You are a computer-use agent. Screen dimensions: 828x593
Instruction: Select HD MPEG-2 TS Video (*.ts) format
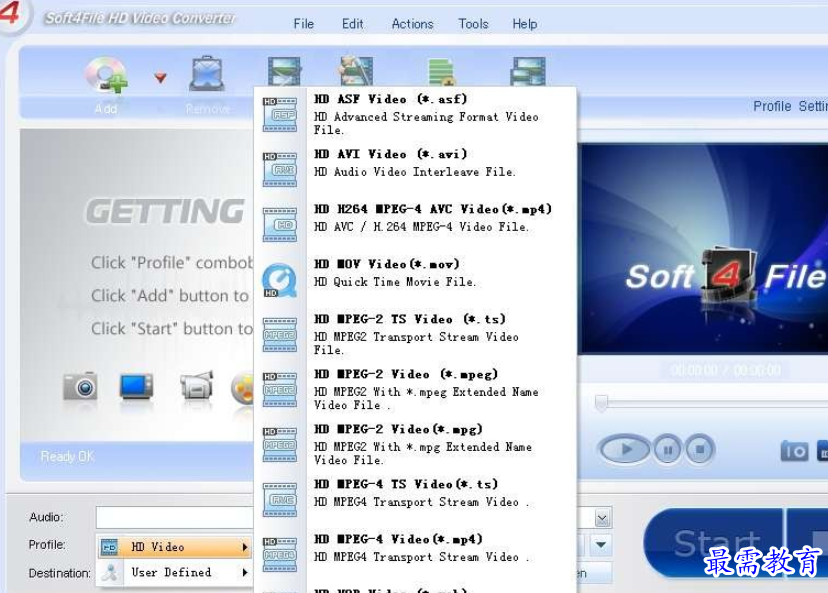pyautogui.click(x=415, y=334)
